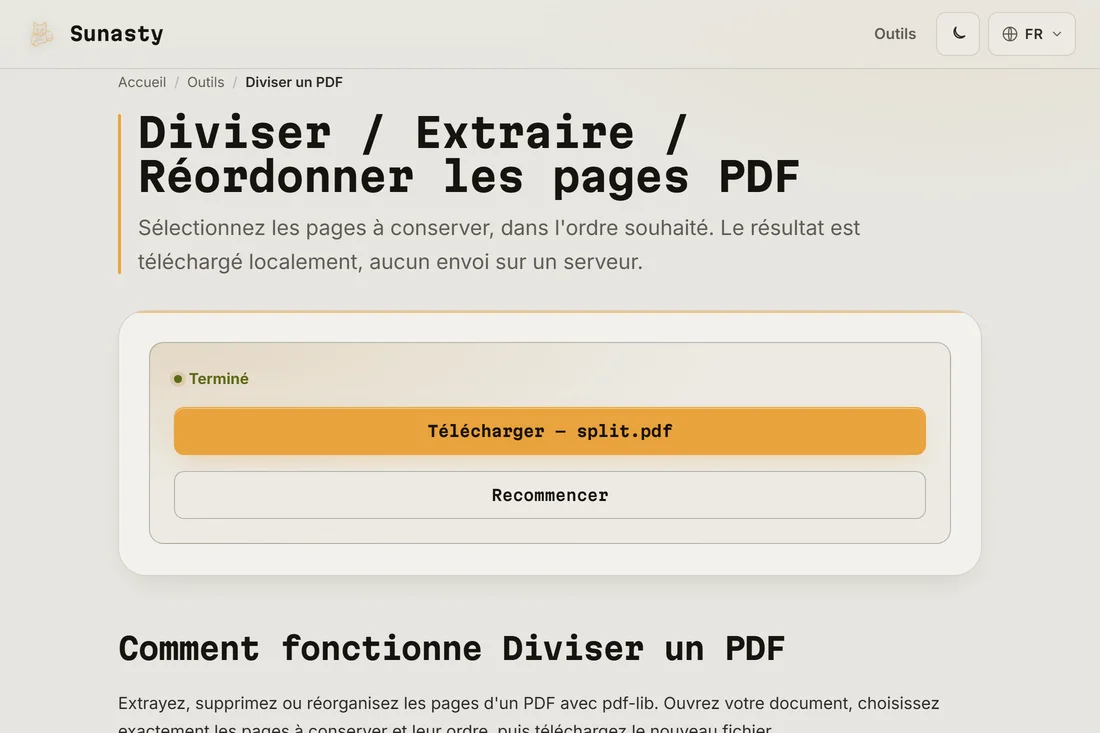Click the paragraph starting with Extrayez, supprimez
Screen dimensions: 1100x733
click(528, 713)
